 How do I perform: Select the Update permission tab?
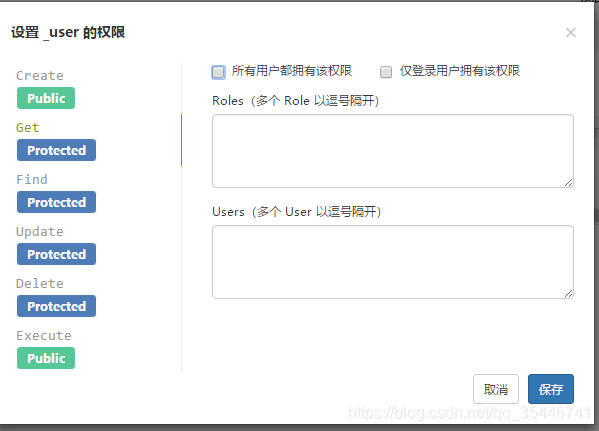[40, 232]
